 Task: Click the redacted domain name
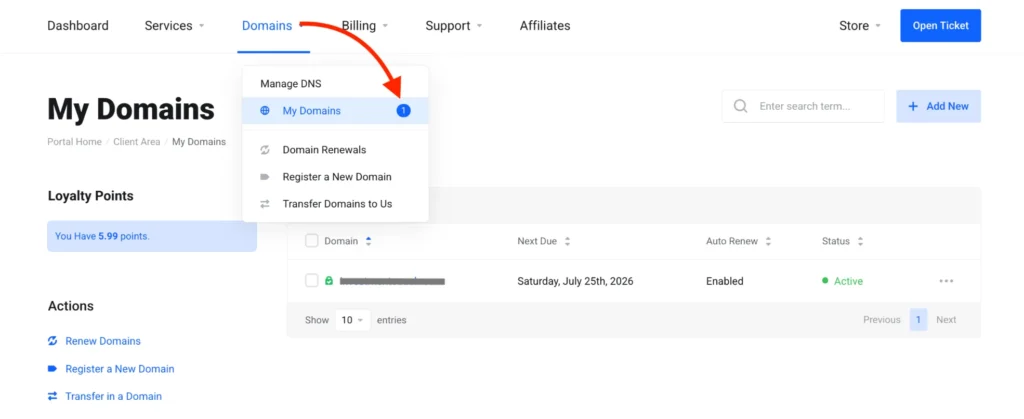pos(392,281)
